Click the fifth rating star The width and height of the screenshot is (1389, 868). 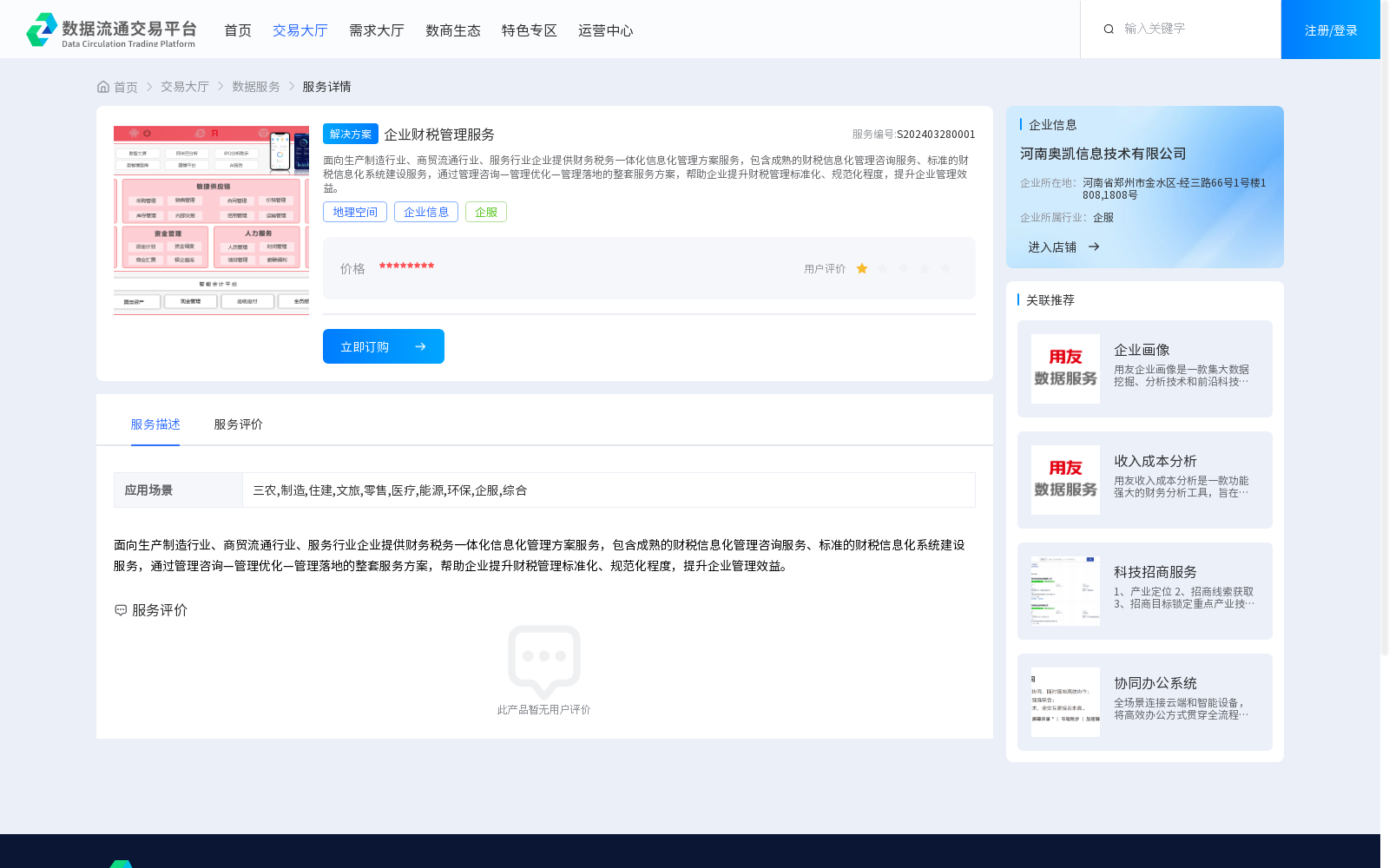pos(945,268)
